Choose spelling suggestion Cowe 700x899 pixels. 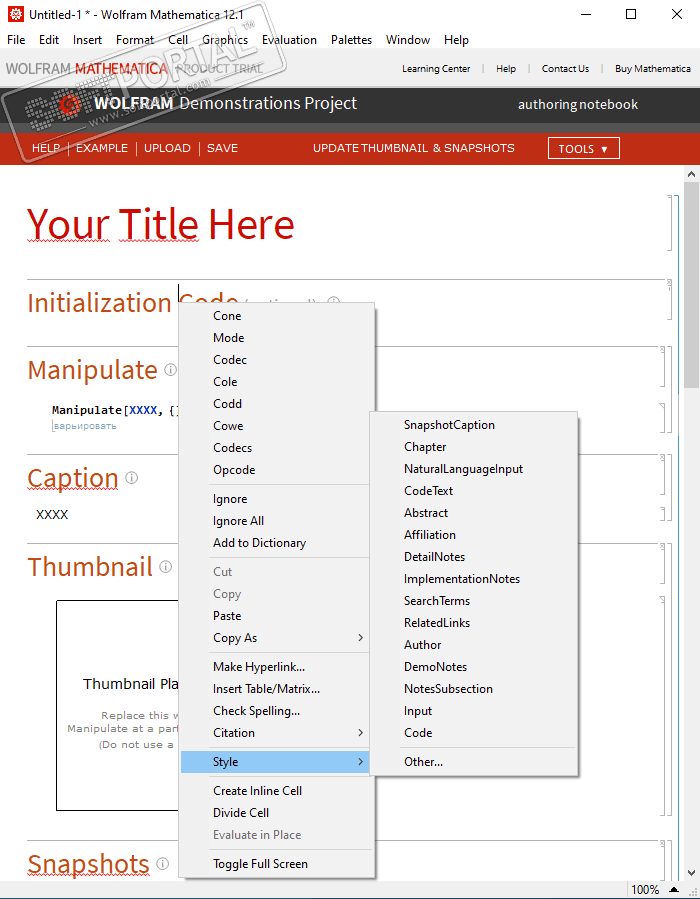click(277, 426)
